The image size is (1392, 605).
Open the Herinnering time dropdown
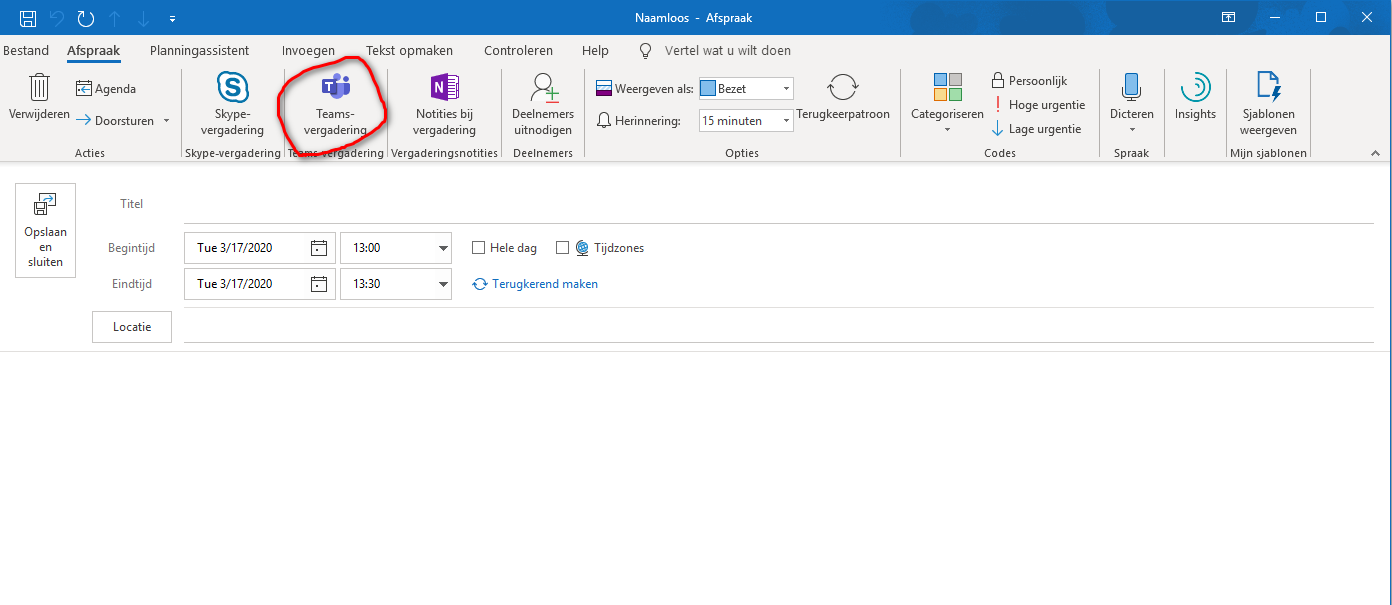786,121
